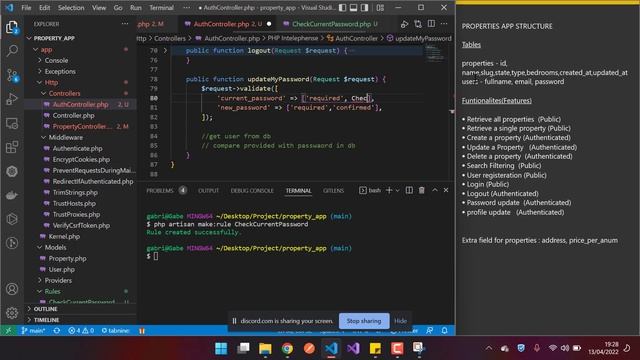This screenshot has width=640, height=360.
Task: Open the Manage gear icon
Action: pos(12,313)
